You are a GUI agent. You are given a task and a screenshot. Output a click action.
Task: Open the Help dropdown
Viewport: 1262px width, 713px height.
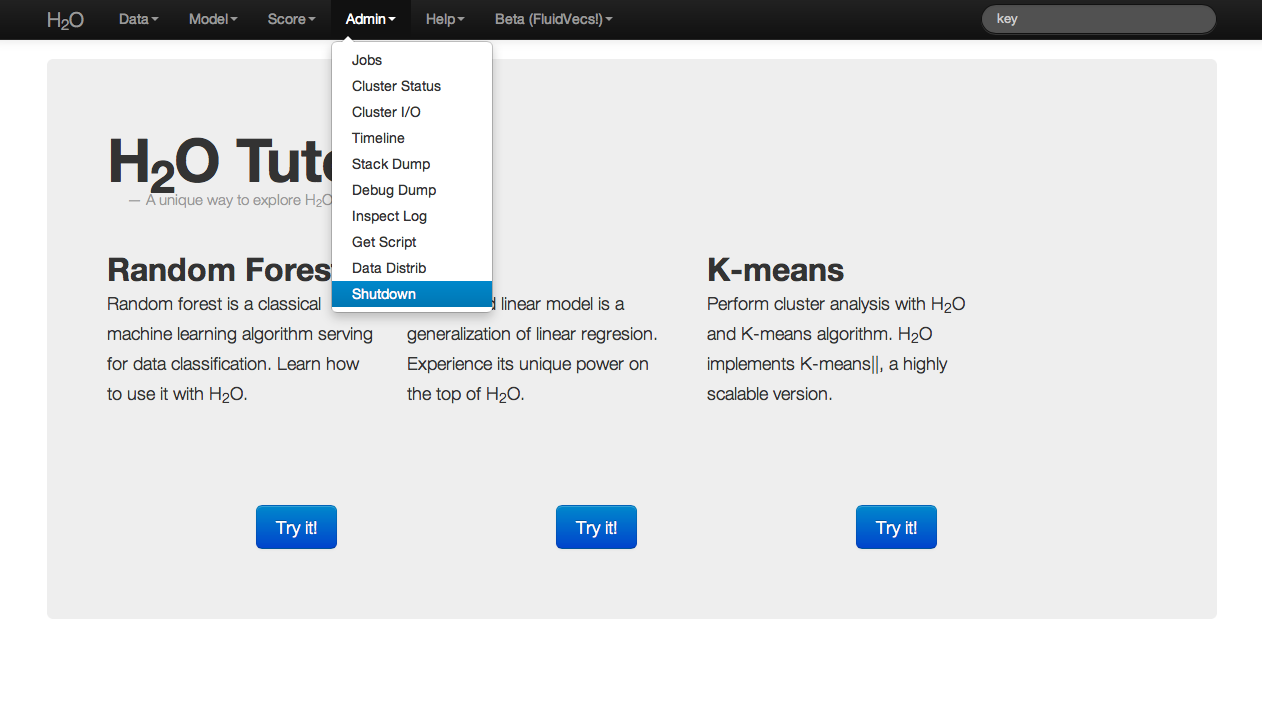(x=445, y=19)
